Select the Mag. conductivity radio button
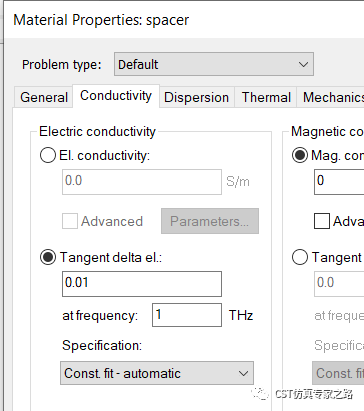The image size is (364, 411). point(300,155)
